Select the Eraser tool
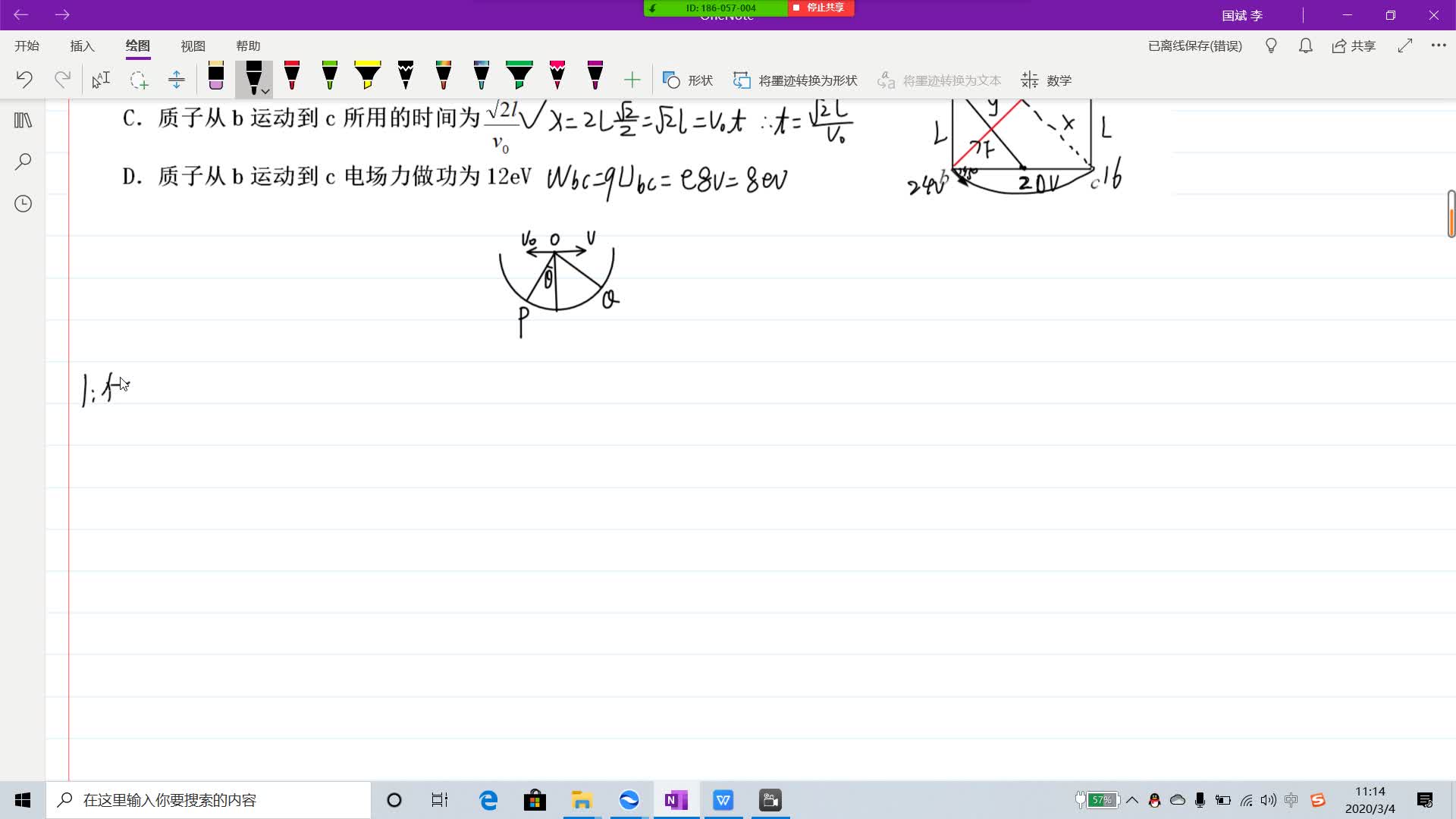This screenshot has height=819, width=1456. pos(216,76)
